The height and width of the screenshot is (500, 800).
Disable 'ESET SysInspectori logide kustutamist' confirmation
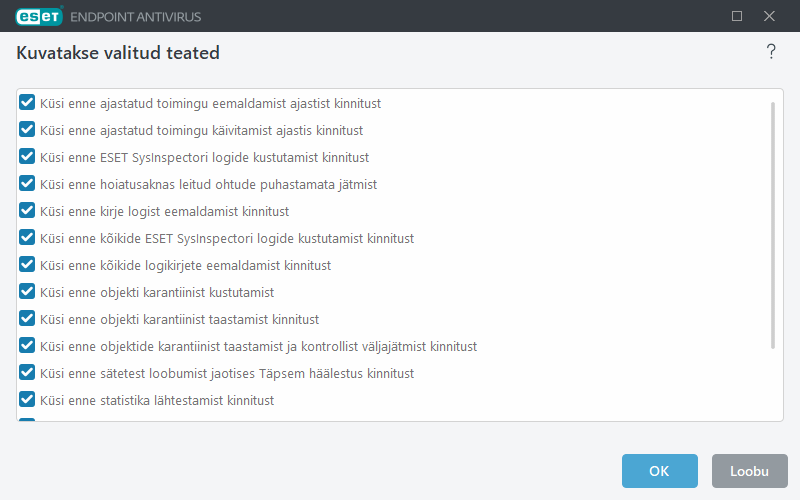pos(28,157)
